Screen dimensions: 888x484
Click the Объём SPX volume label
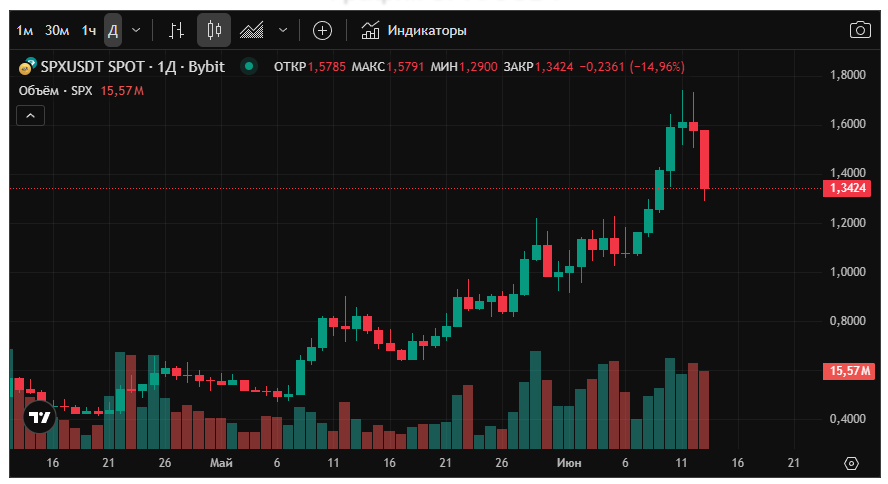(x=56, y=91)
